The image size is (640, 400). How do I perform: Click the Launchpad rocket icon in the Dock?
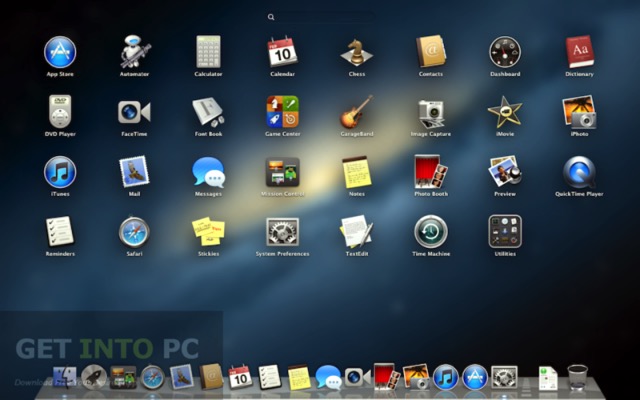click(x=94, y=377)
